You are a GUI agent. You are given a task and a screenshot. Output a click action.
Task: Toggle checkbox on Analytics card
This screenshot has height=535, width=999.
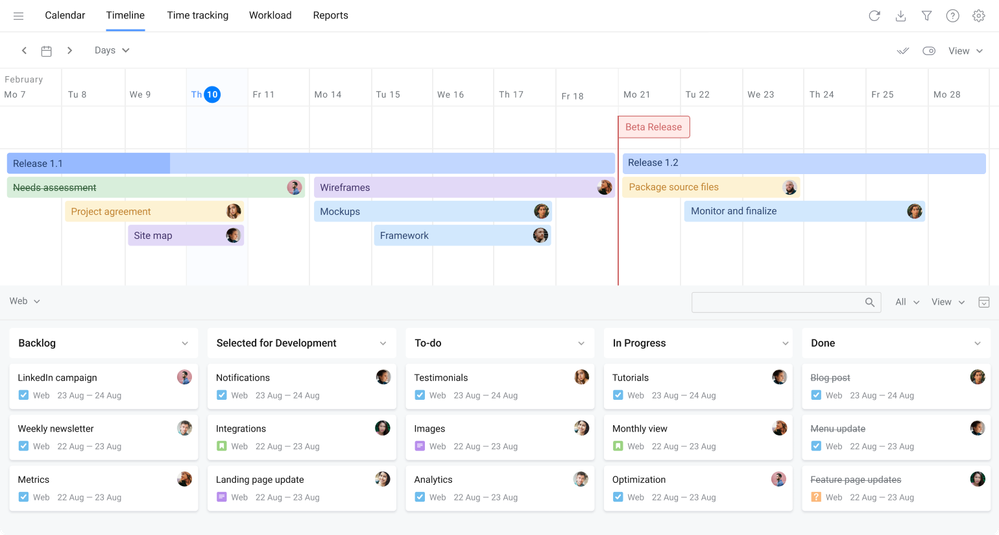(420, 497)
